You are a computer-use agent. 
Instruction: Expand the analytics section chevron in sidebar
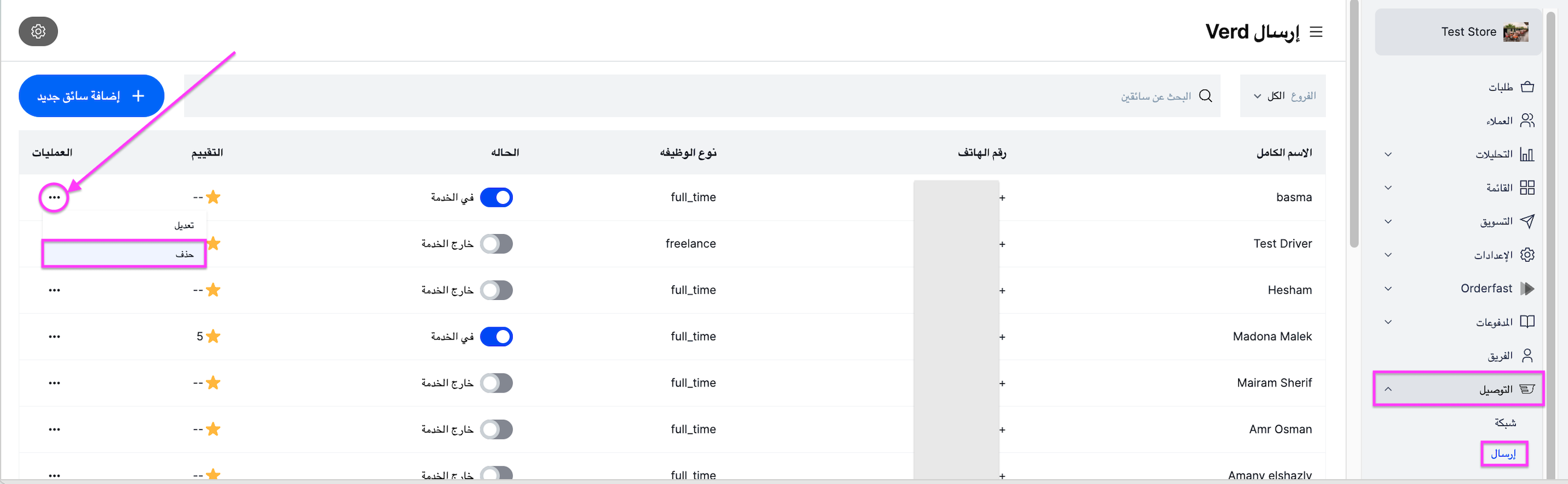[1388, 154]
